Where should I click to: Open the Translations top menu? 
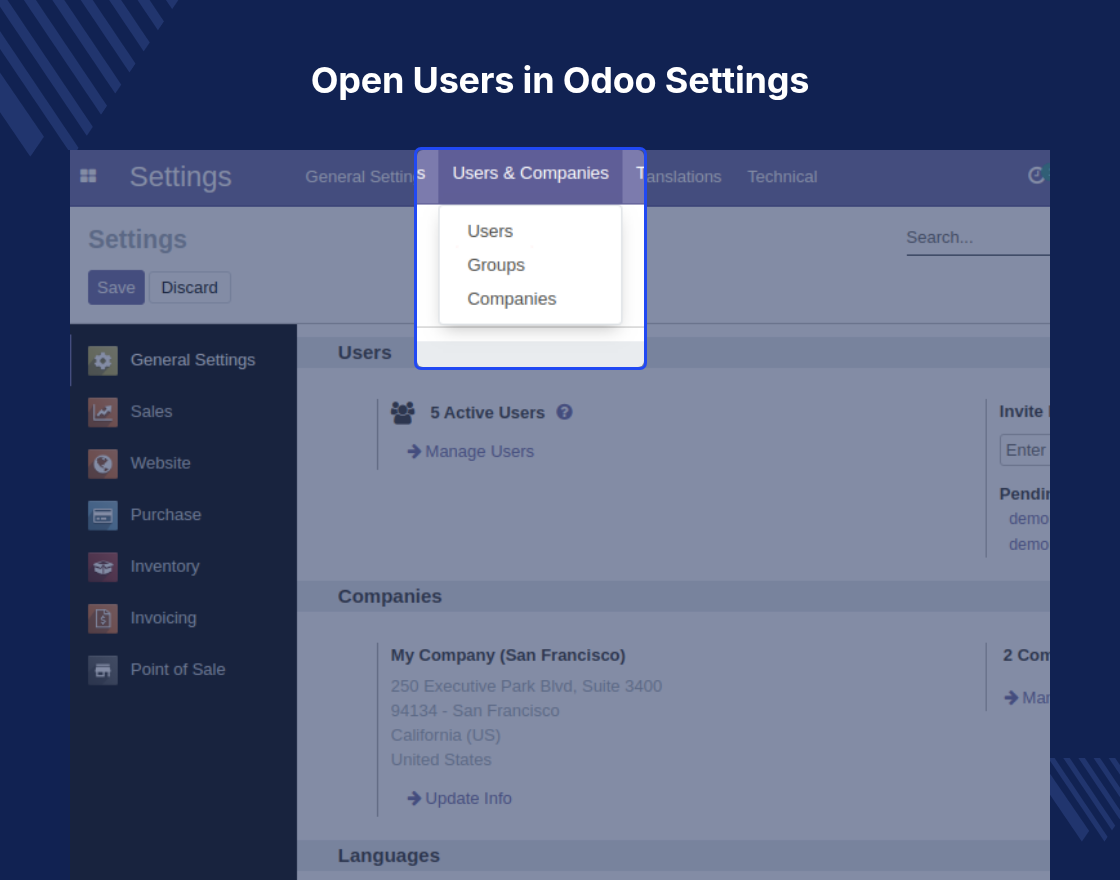pyautogui.click(x=679, y=176)
